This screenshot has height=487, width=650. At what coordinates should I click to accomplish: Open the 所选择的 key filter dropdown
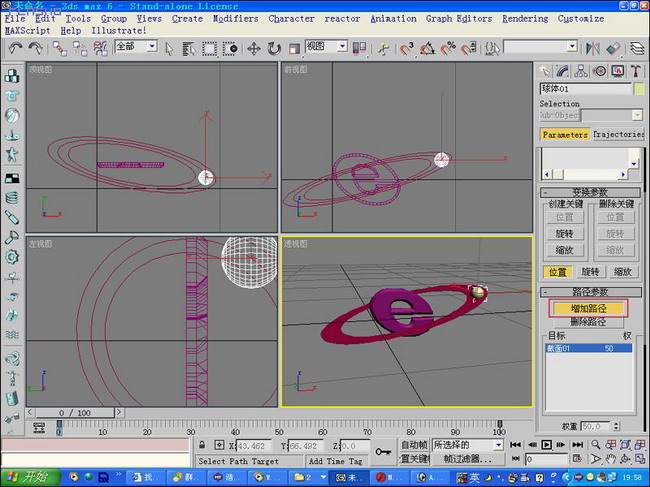pos(499,445)
